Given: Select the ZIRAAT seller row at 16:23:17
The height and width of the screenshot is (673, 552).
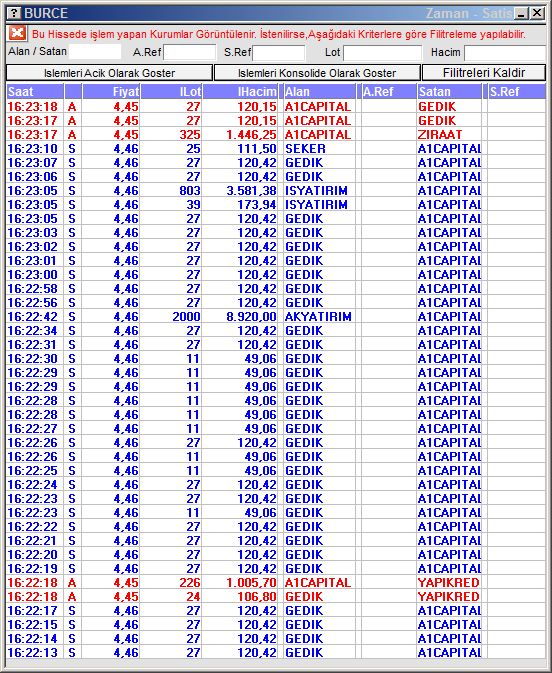Looking at the screenshot, I should (276, 135).
